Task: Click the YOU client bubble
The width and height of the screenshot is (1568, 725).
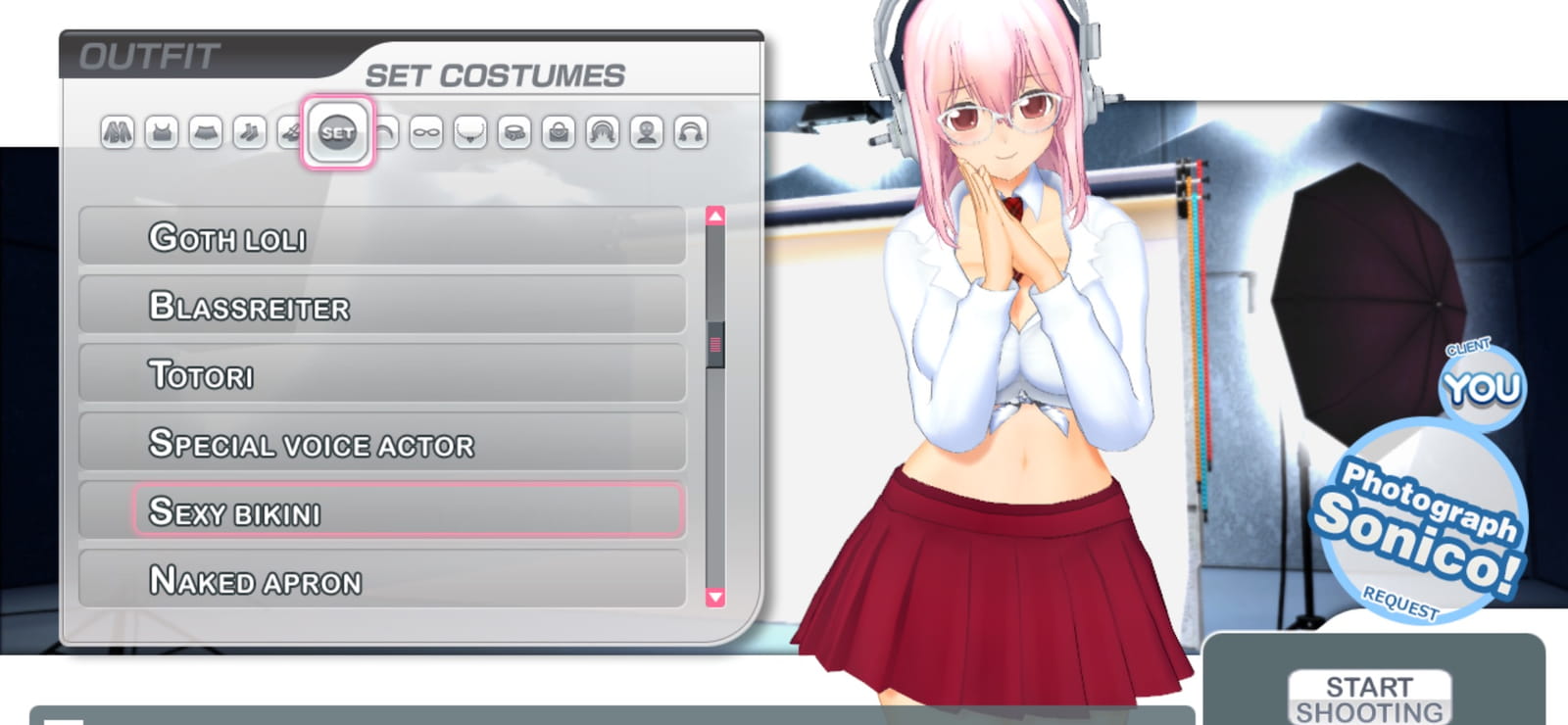Action: pos(1482,389)
